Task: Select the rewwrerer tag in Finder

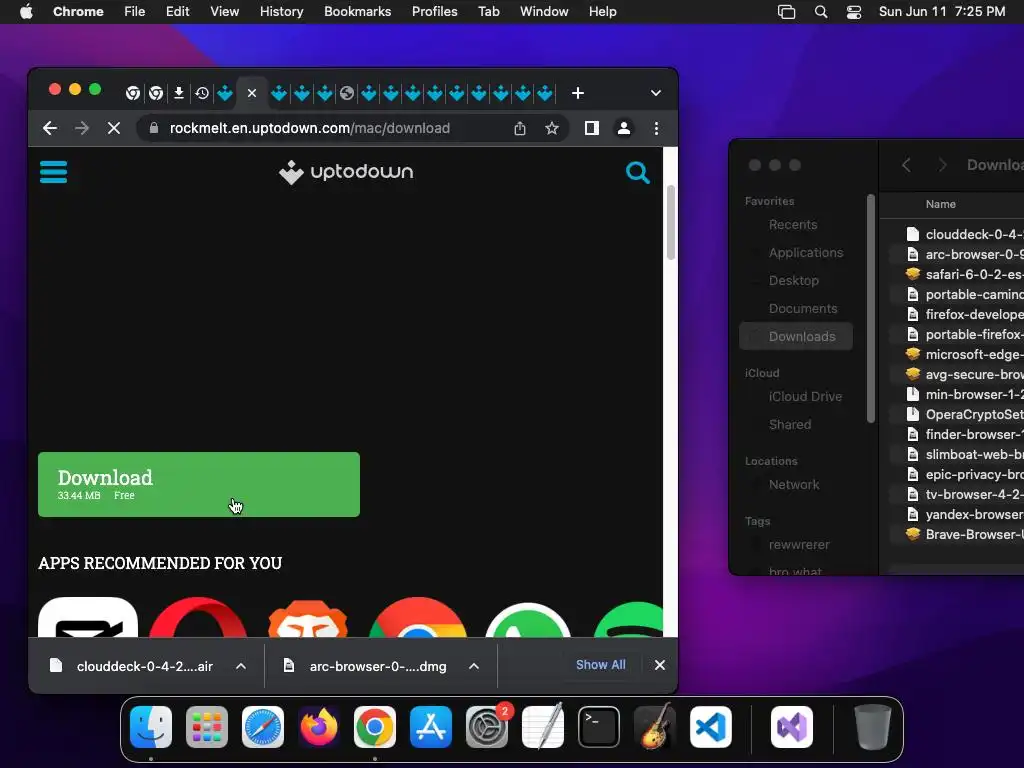Action: coord(799,545)
